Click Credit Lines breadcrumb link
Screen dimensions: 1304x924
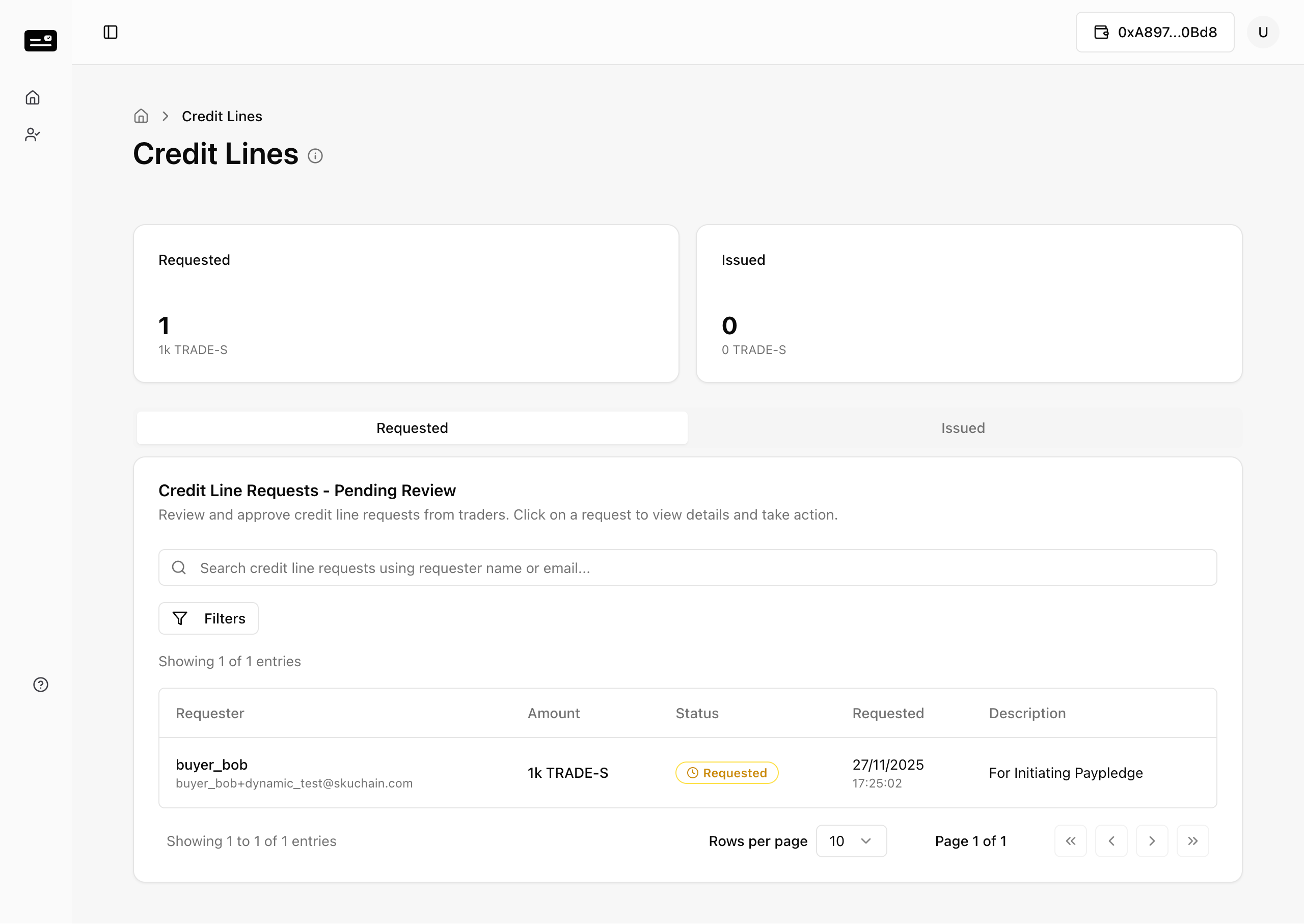coord(222,116)
